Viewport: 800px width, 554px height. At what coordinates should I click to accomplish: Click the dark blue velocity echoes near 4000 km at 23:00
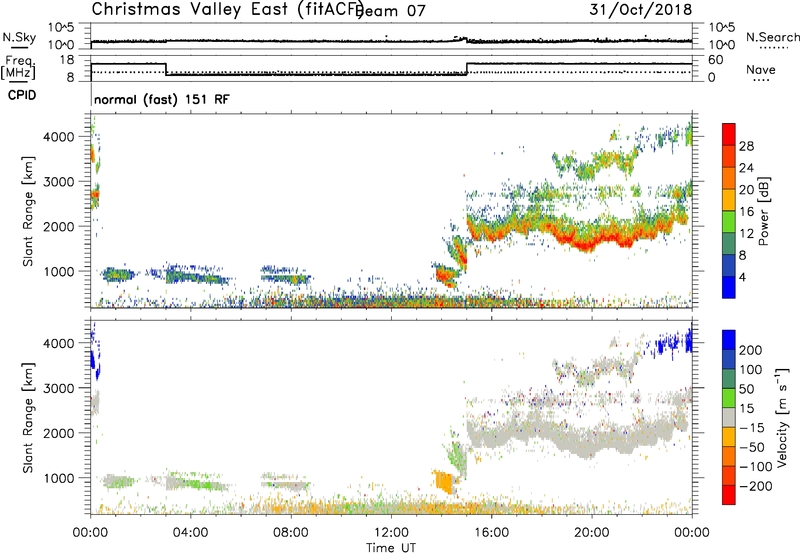pyautogui.click(x=666, y=344)
